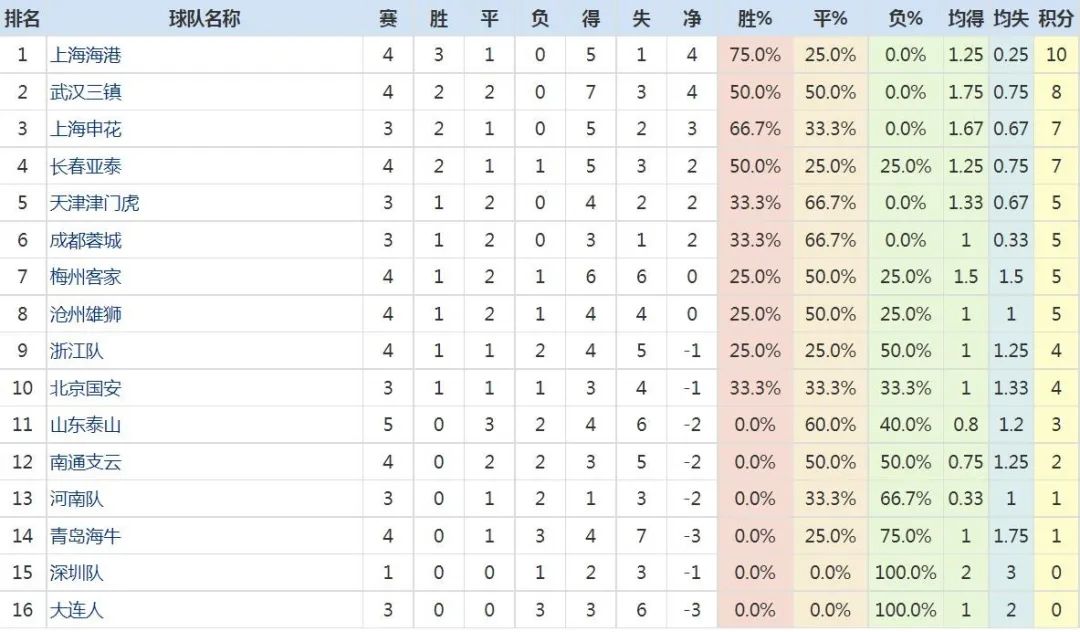Click the 排名 column header

(x=23, y=18)
